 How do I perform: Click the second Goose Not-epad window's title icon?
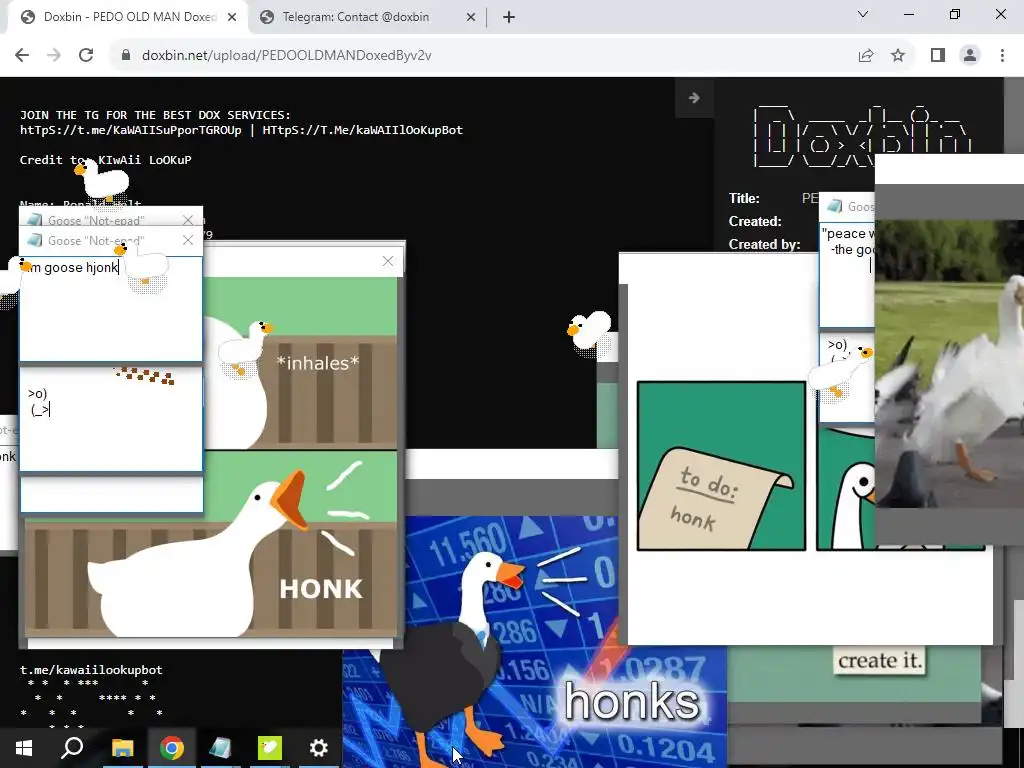pos(35,240)
